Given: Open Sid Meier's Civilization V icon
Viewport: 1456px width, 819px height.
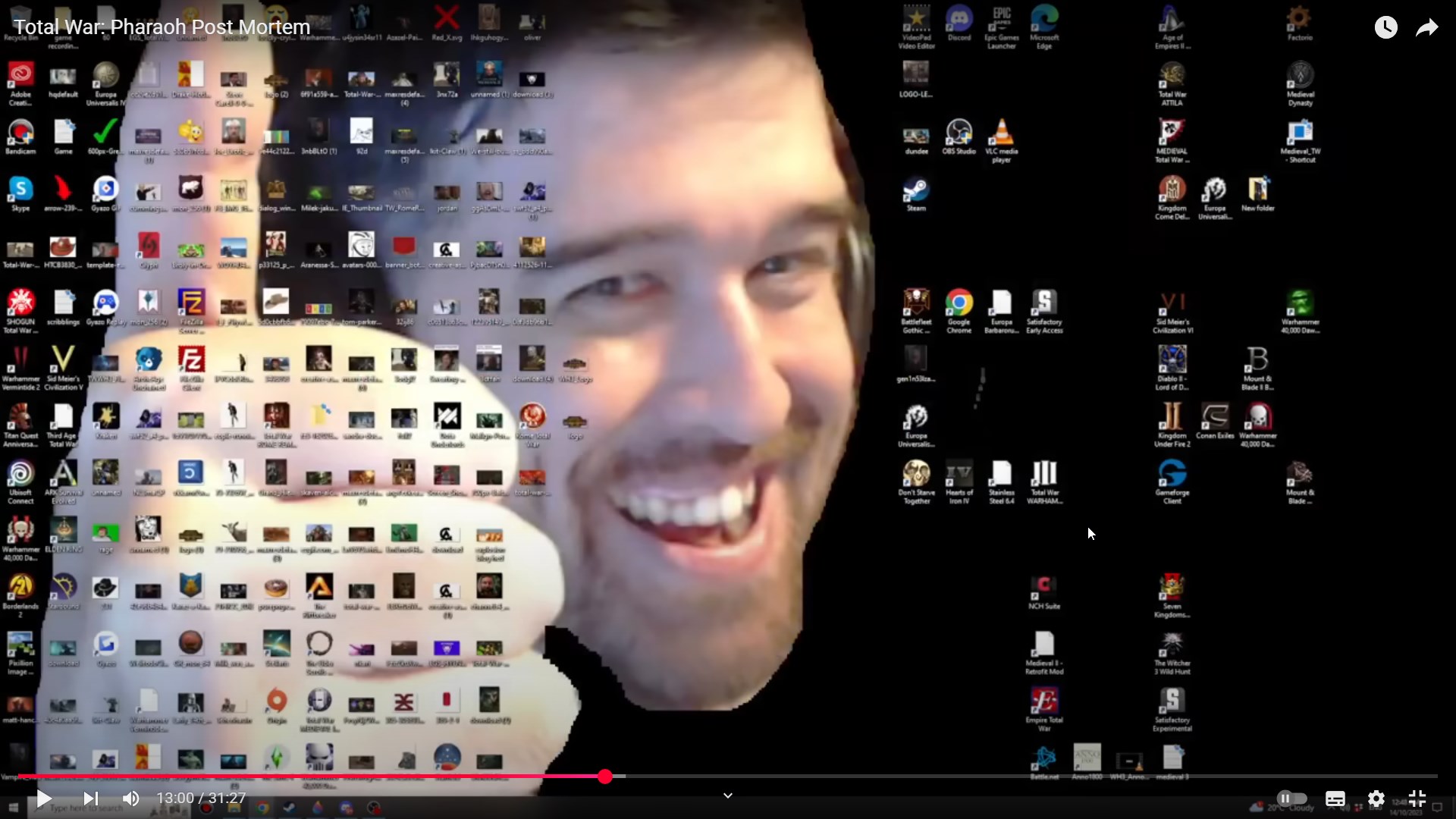Looking at the screenshot, I should 63,369.
